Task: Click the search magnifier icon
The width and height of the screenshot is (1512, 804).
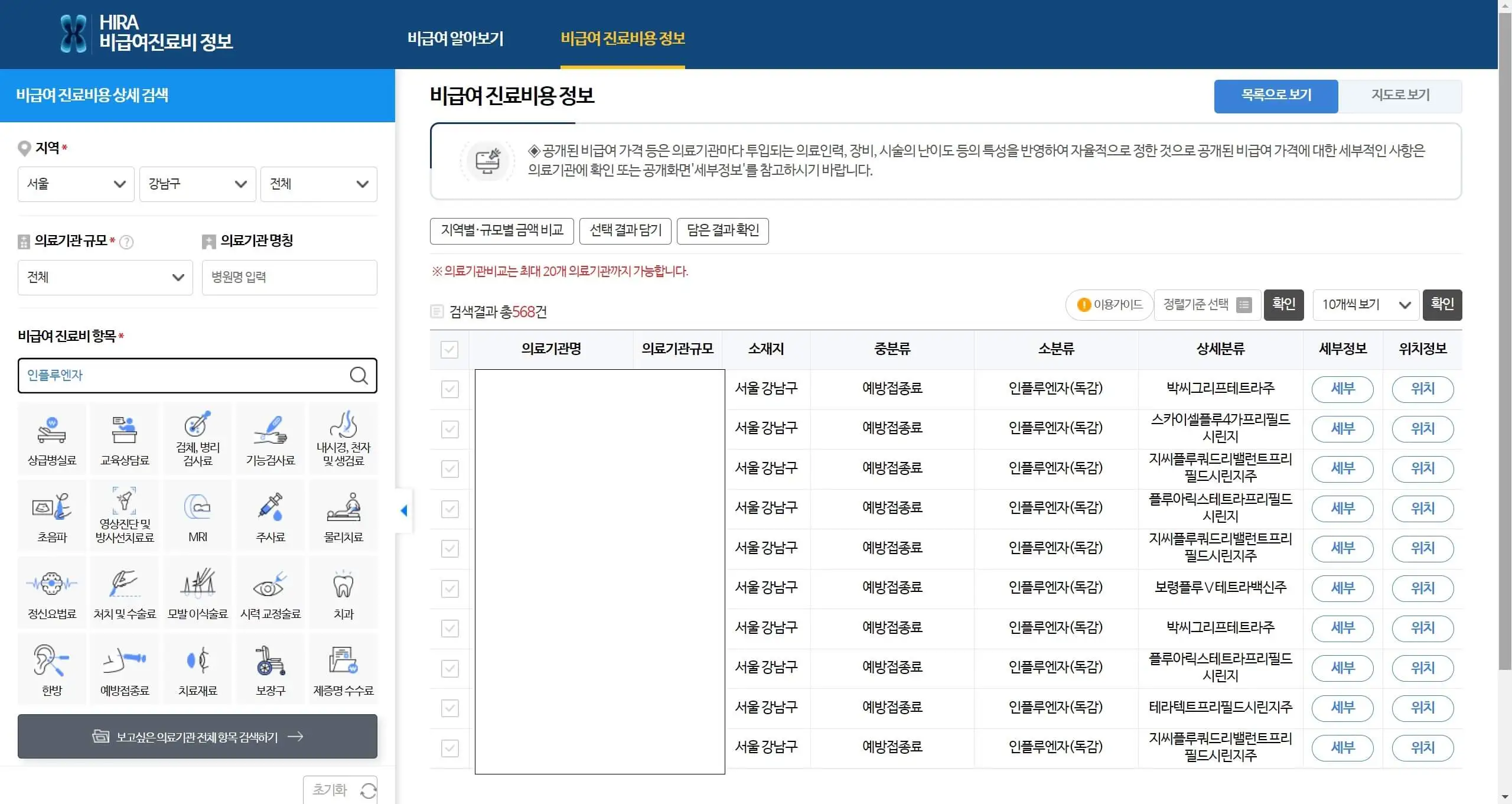Action: click(x=359, y=376)
